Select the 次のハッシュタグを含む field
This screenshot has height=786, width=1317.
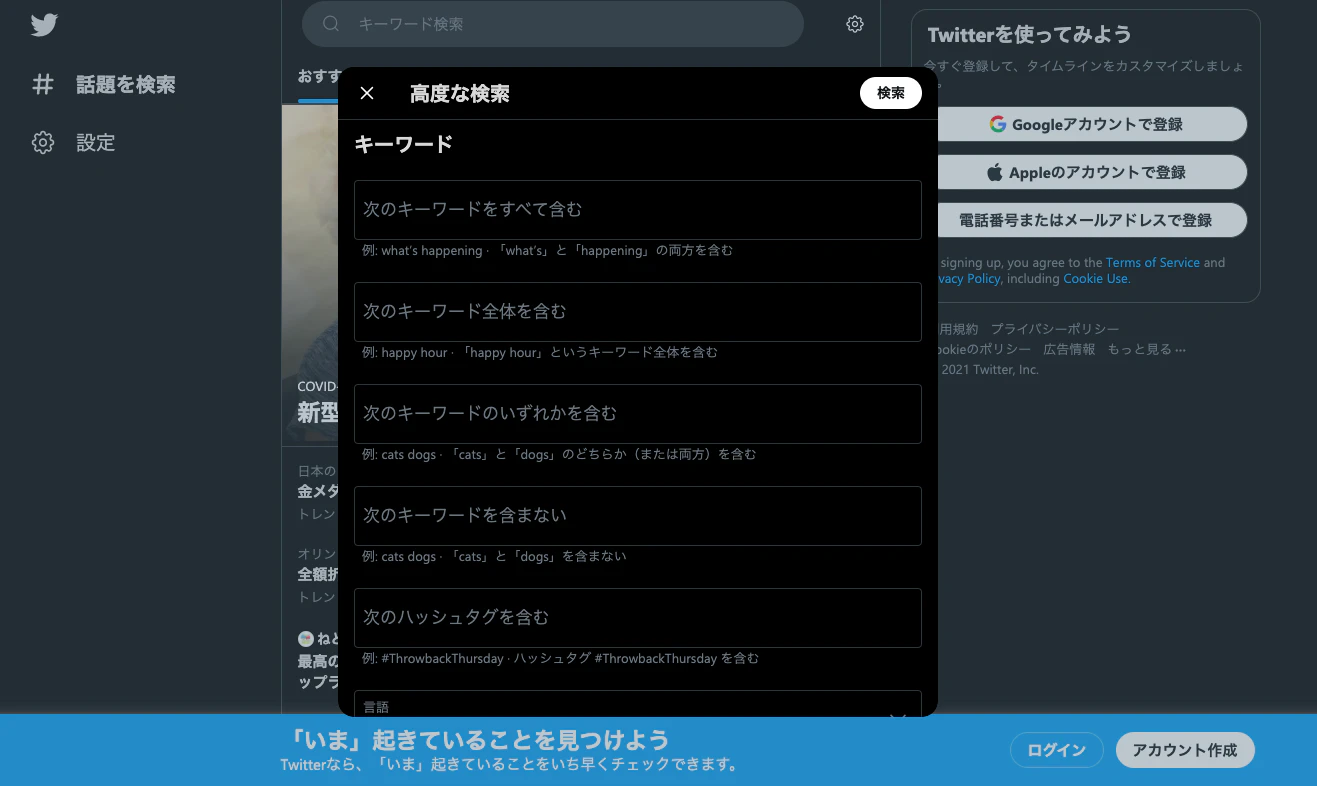click(x=638, y=618)
